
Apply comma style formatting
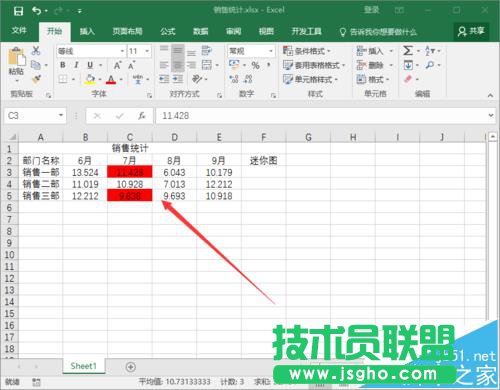click(269, 64)
